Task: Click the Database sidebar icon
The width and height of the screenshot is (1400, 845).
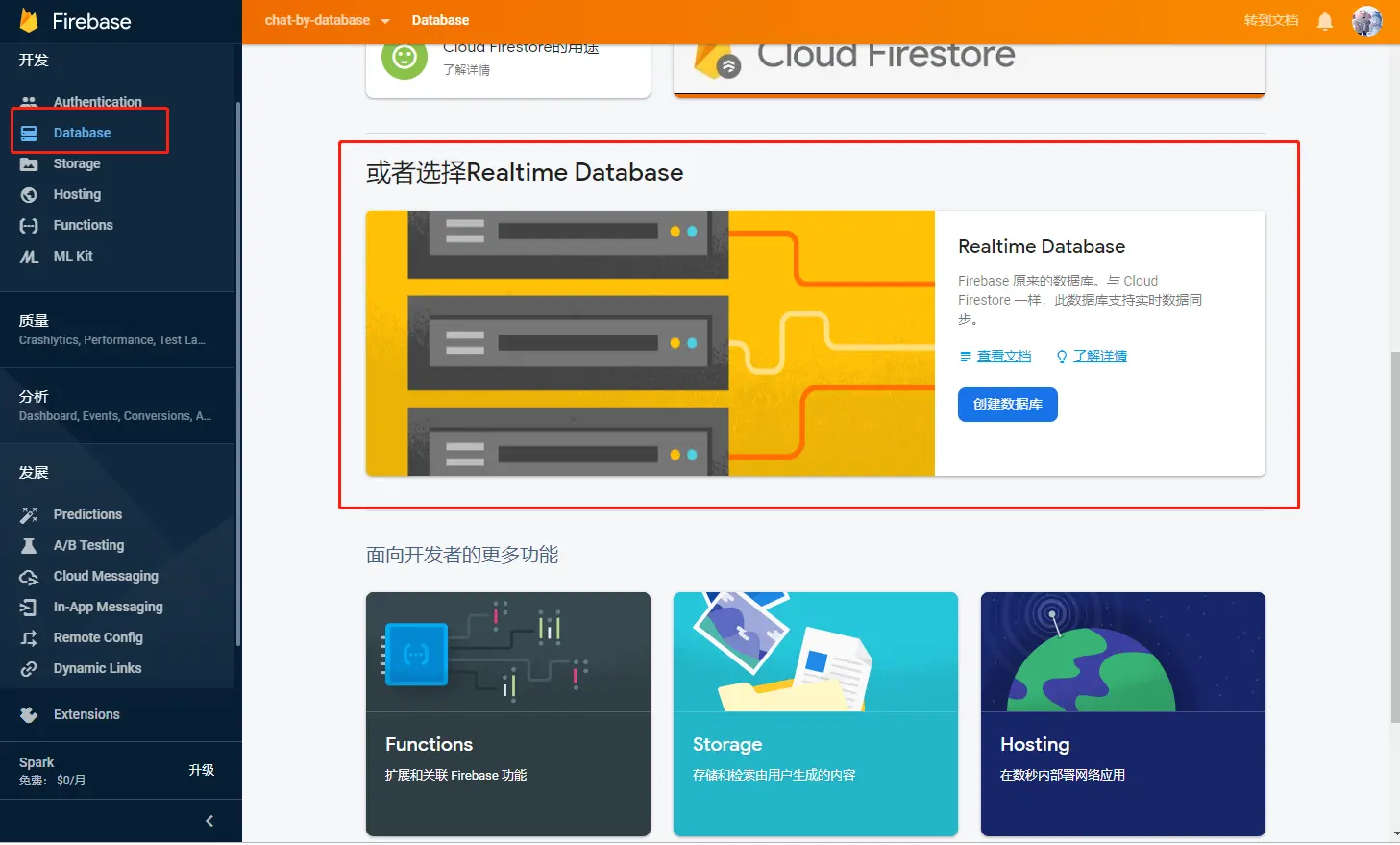Action: pos(29,133)
